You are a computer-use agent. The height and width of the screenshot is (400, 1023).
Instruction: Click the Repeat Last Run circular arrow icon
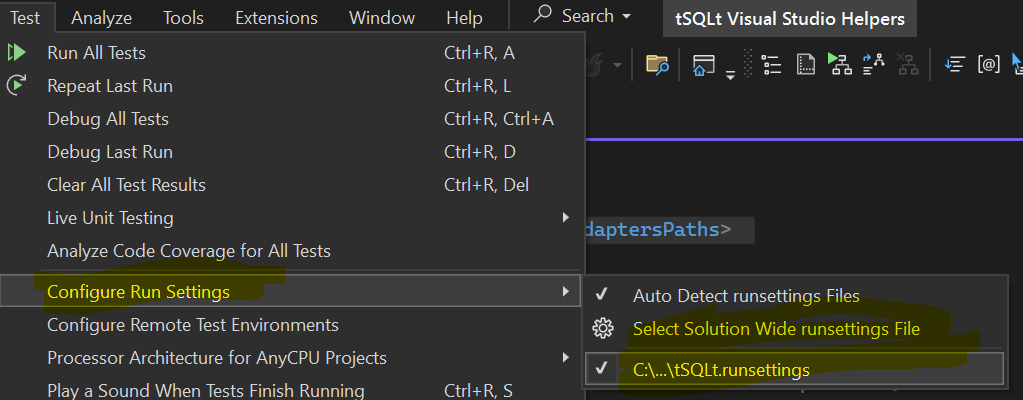pos(17,85)
